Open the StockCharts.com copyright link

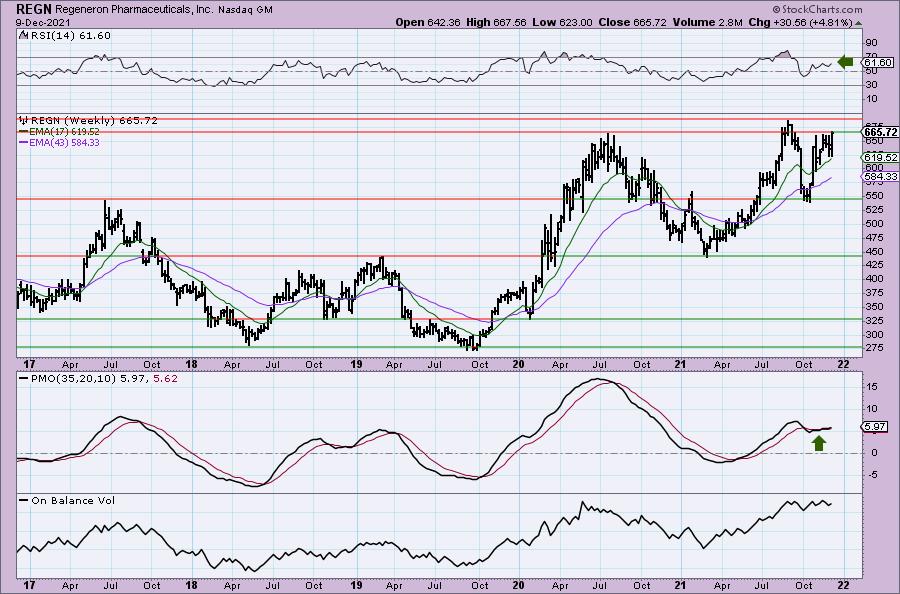[817, 9]
